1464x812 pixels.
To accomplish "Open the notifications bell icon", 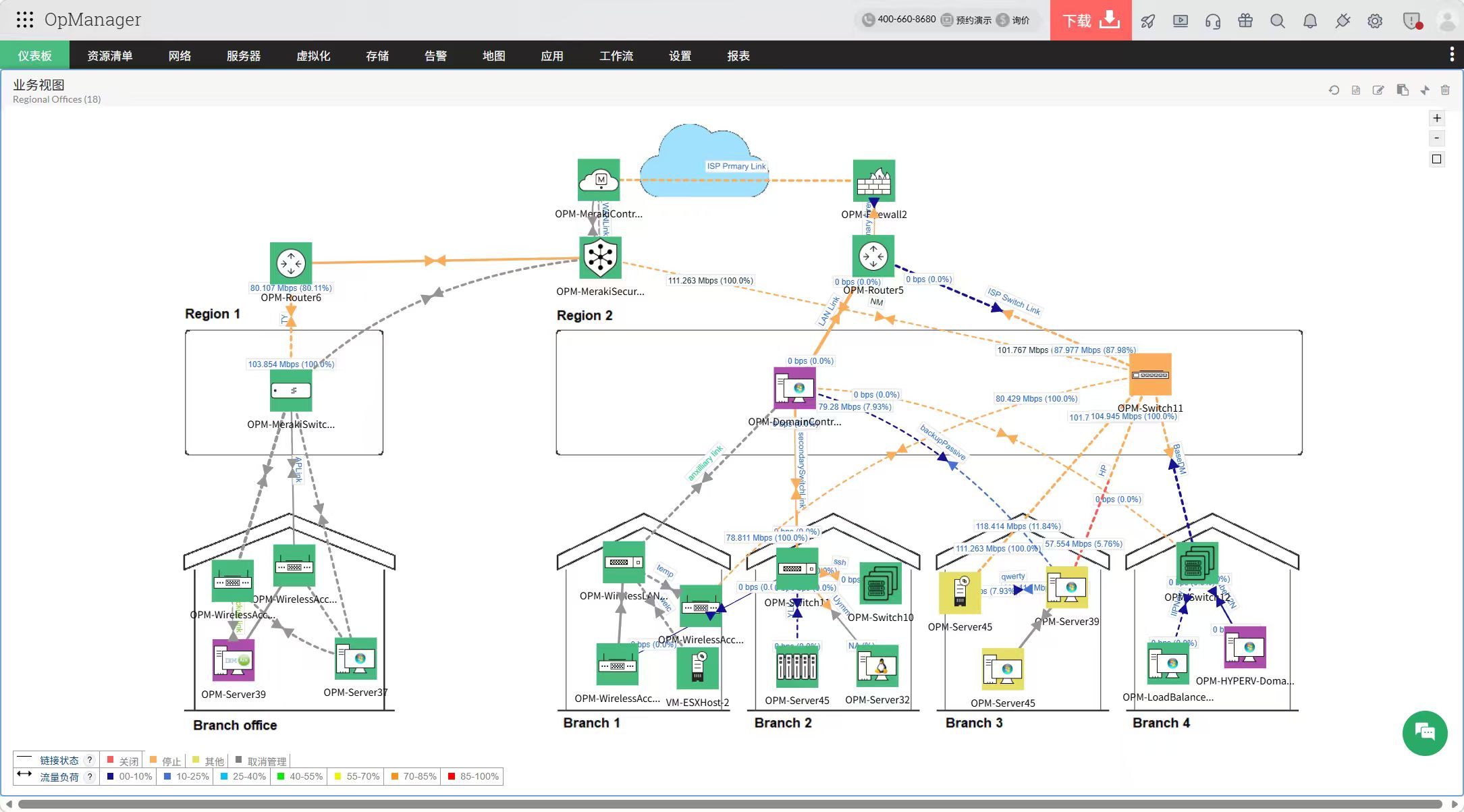I will [x=1310, y=21].
